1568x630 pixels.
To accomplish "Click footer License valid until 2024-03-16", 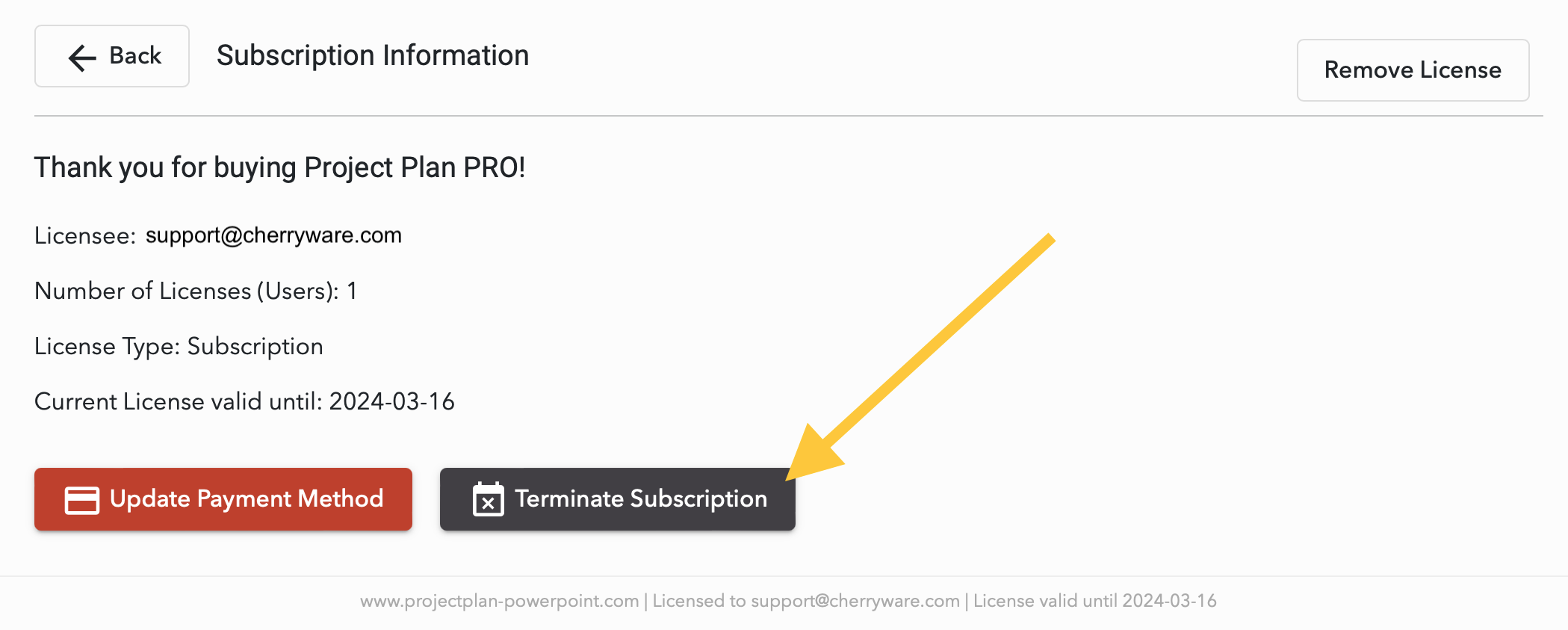I will (x=1094, y=601).
